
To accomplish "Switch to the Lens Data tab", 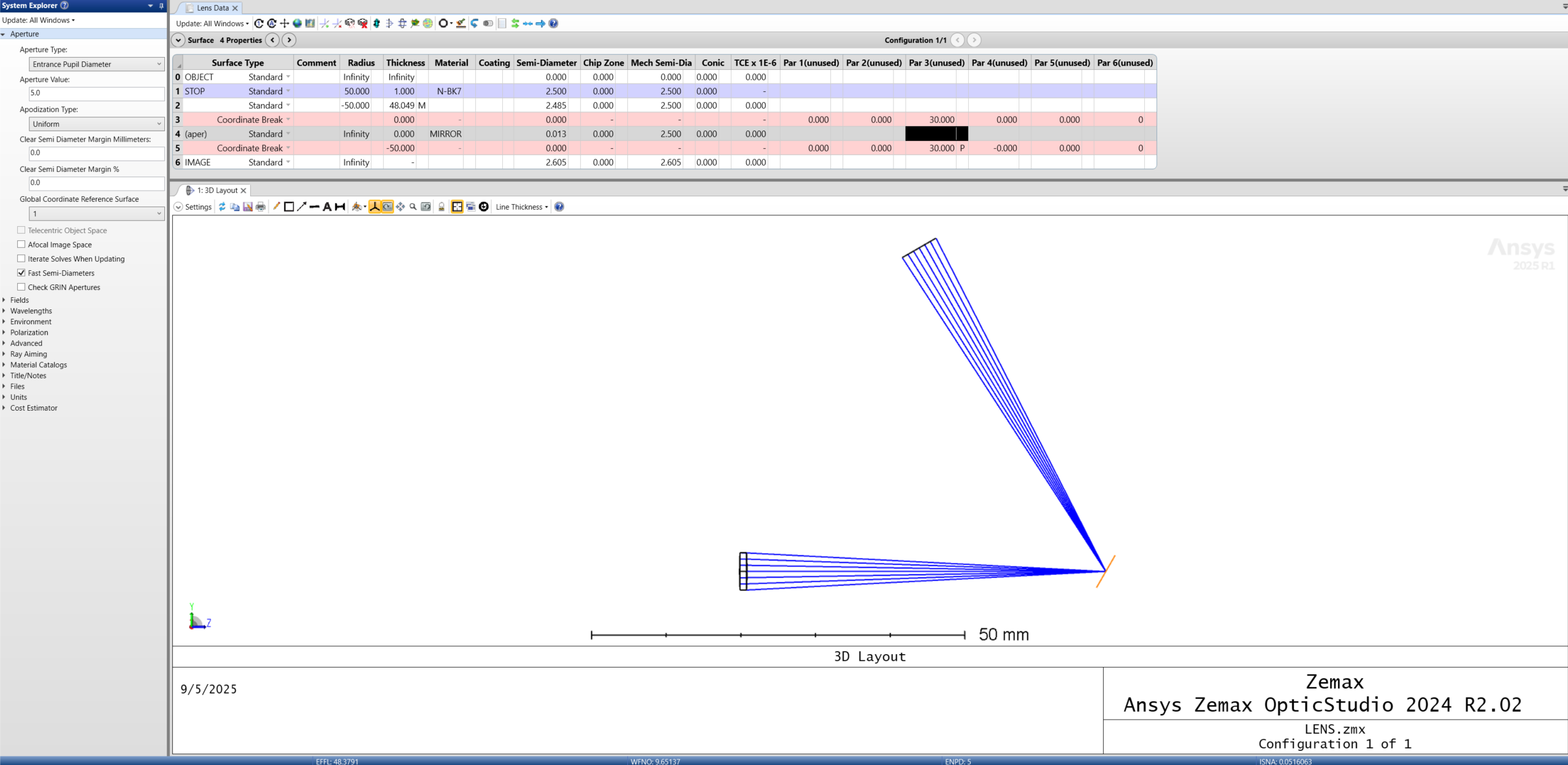I will pyautogui.click(x=212, y=8).
